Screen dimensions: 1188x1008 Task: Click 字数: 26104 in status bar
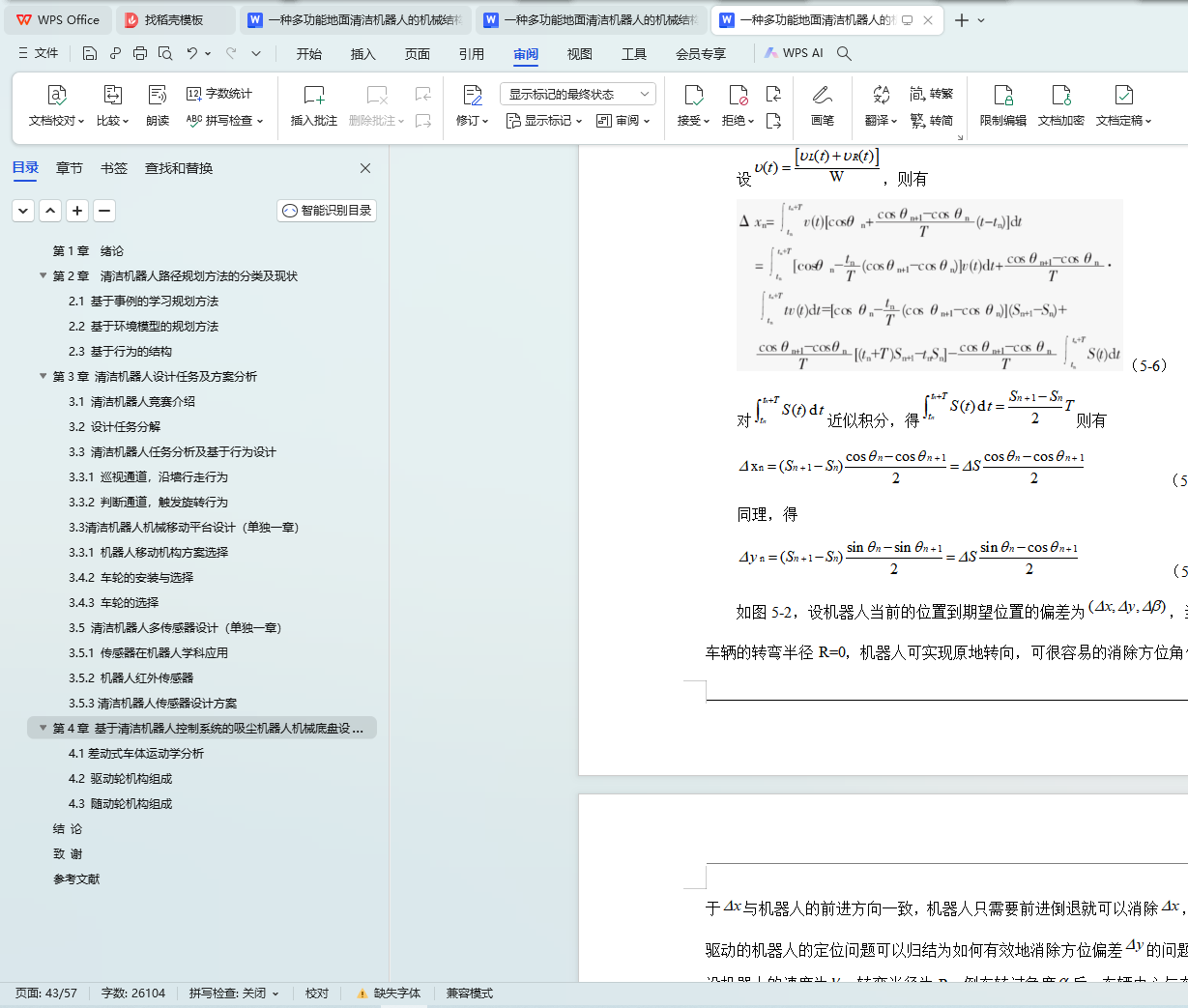[x=133, y=994]
